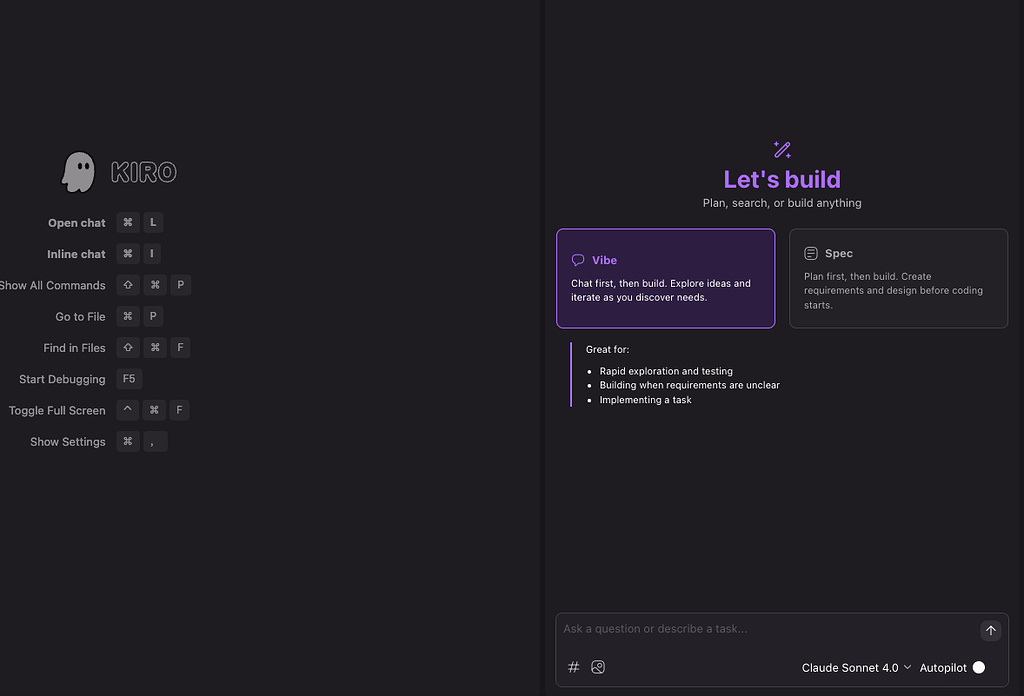The image size is (1024, 696).
Task: Click the Kiro ghost logo
Action: (78, 172)
